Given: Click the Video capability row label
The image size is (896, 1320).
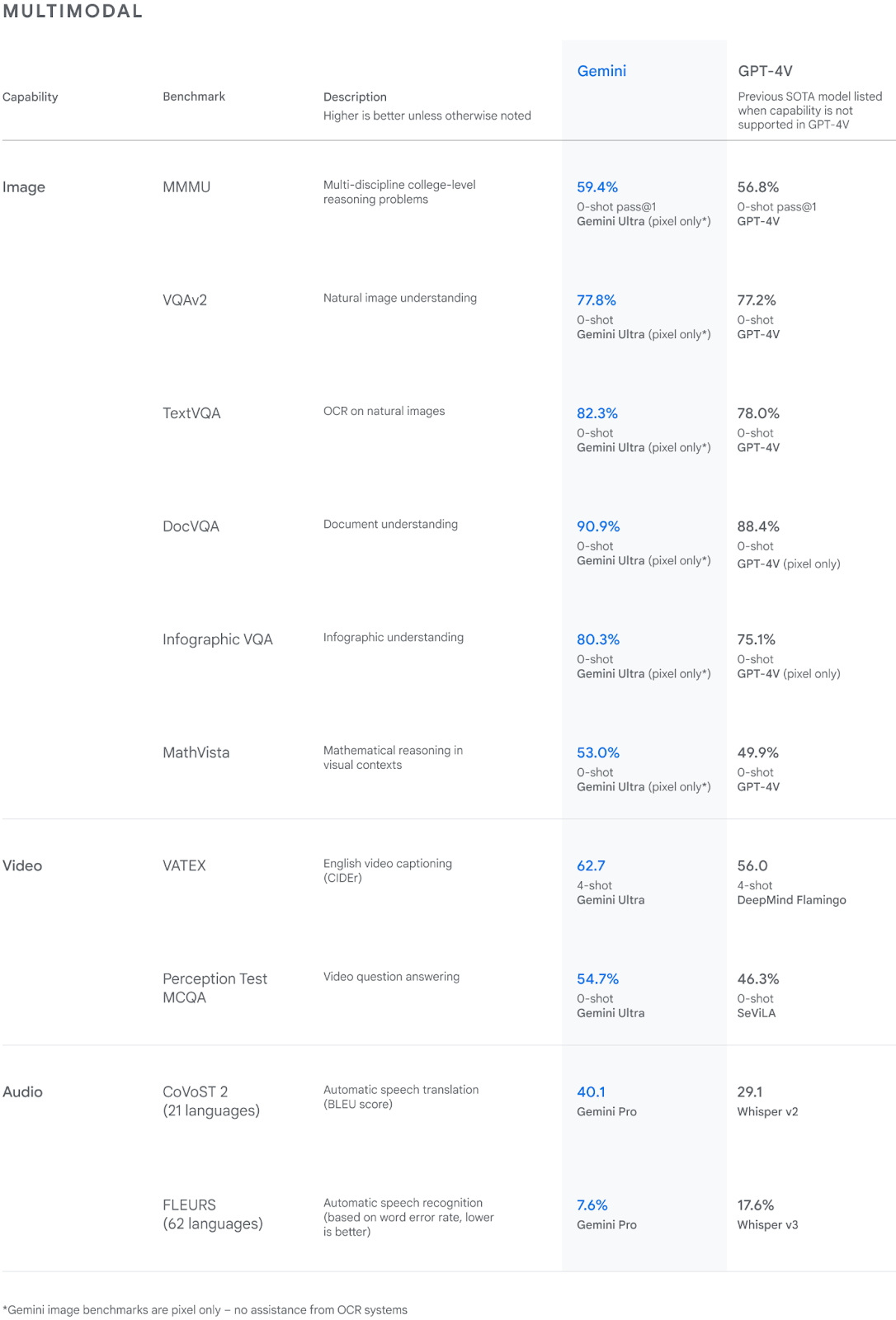Looking at the screenshot, I should click(22, 865).
